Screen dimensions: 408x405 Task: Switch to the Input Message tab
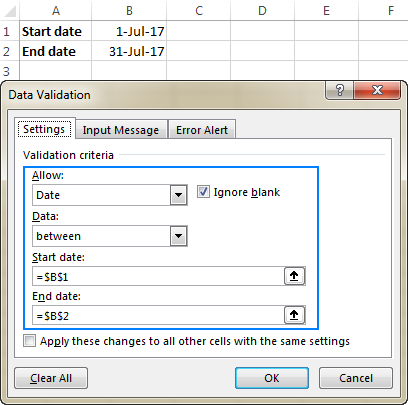[121, 130]
